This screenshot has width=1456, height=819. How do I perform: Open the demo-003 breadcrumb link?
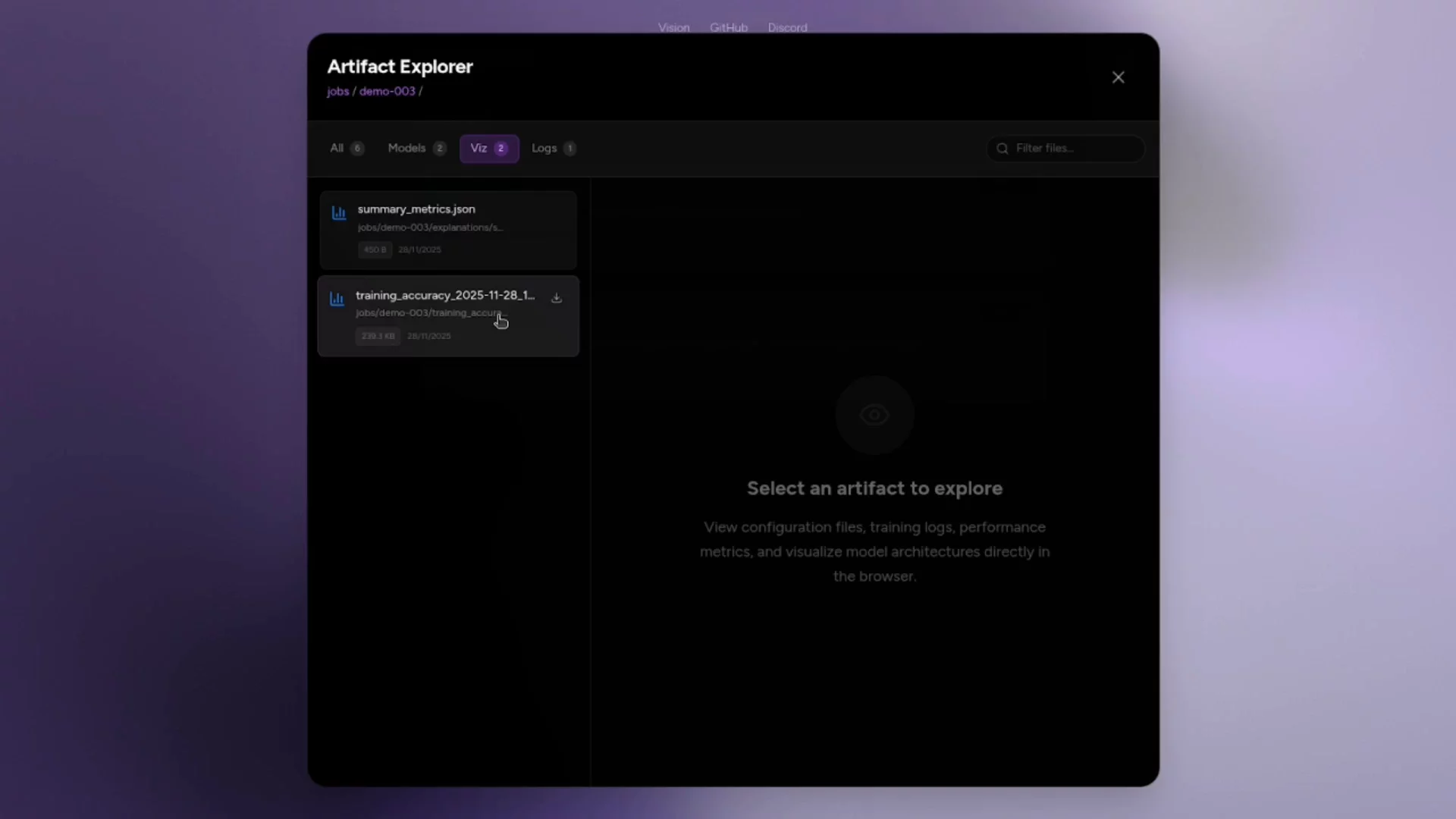point(388,91)
